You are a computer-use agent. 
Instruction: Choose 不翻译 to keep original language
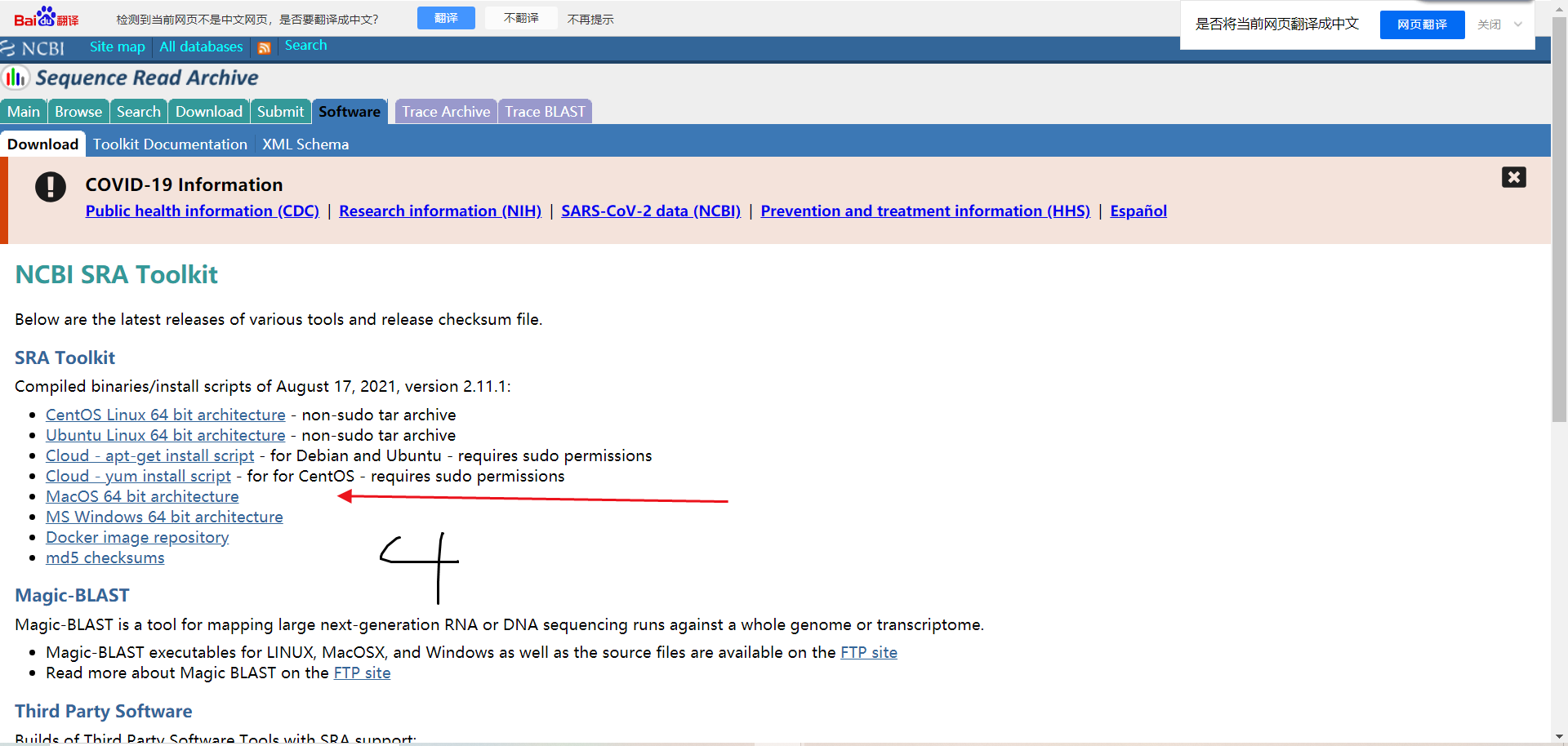click(x=521, y=18)
